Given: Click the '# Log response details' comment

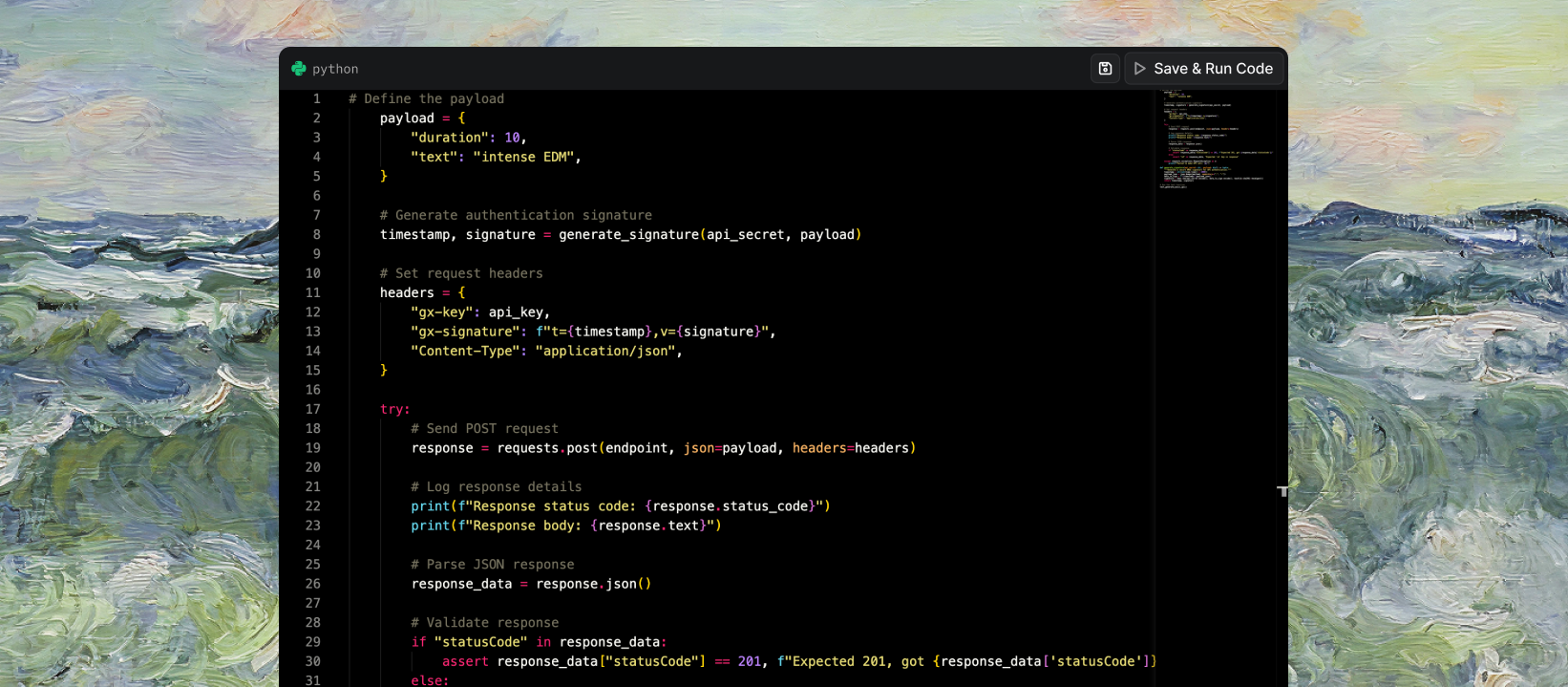Looking at the screenshot, I should (496, 486).
